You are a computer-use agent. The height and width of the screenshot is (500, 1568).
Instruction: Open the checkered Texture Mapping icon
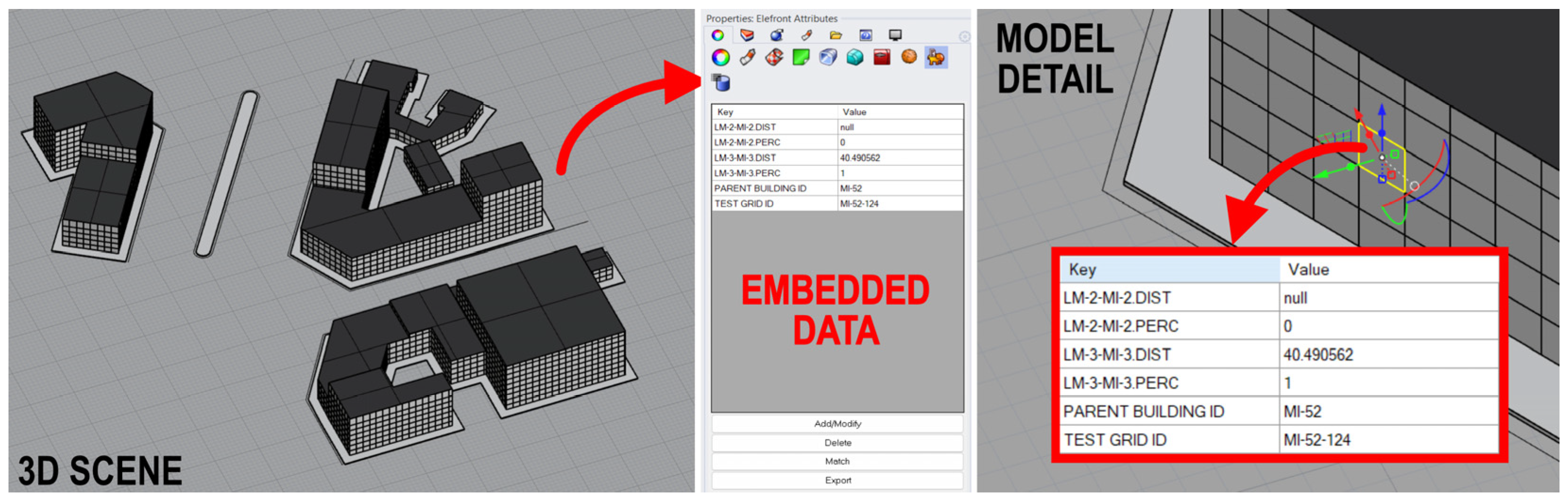click(x=774, y=58)
